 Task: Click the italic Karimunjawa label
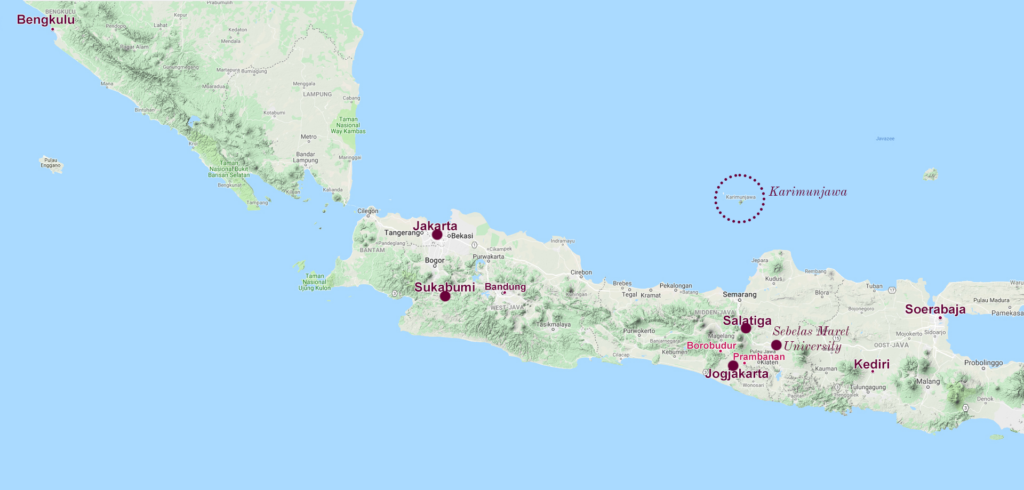click(808, 192)
